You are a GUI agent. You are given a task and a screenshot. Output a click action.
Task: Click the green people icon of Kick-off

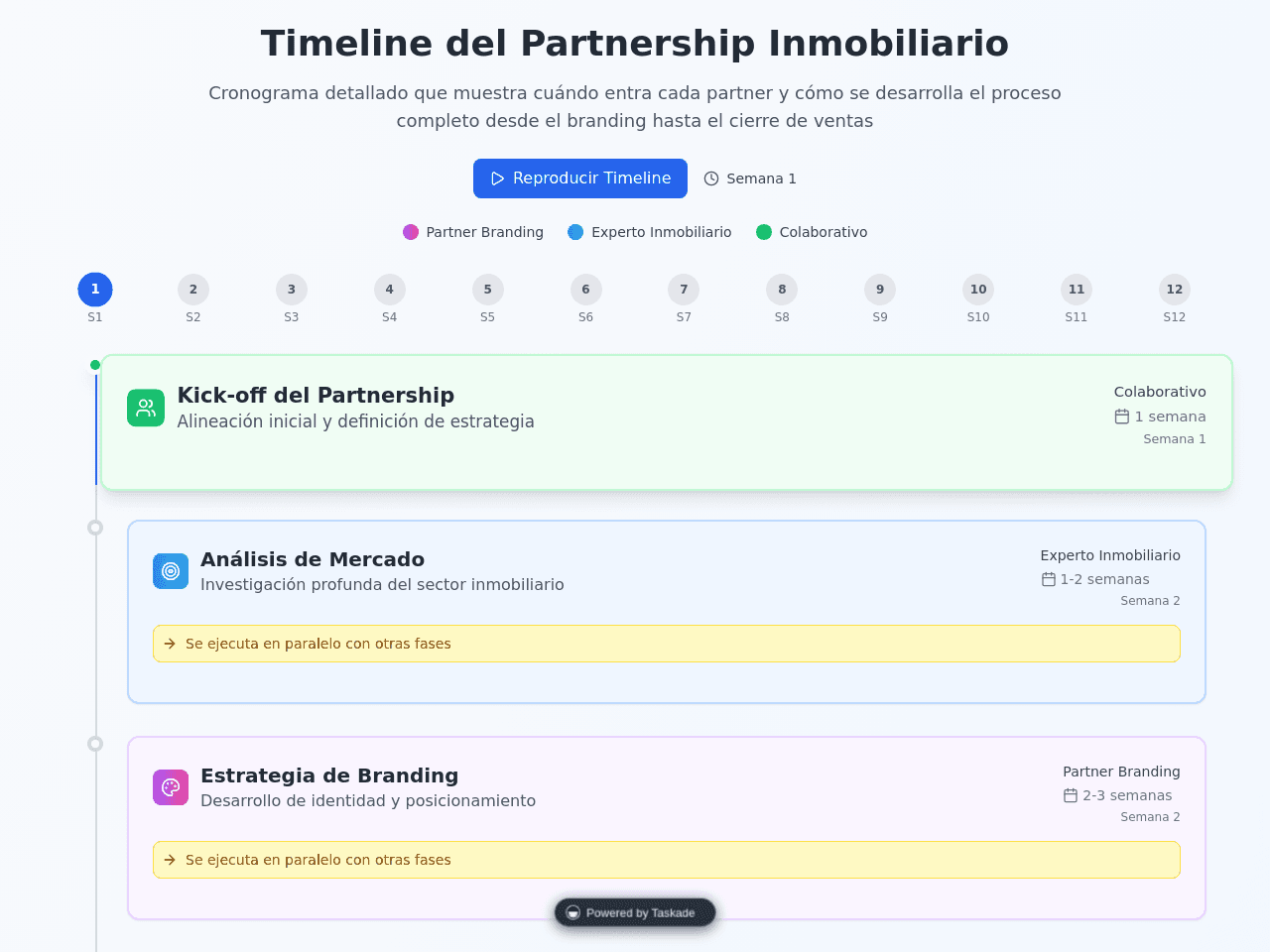pyautogui.click(x=146, y=408)
